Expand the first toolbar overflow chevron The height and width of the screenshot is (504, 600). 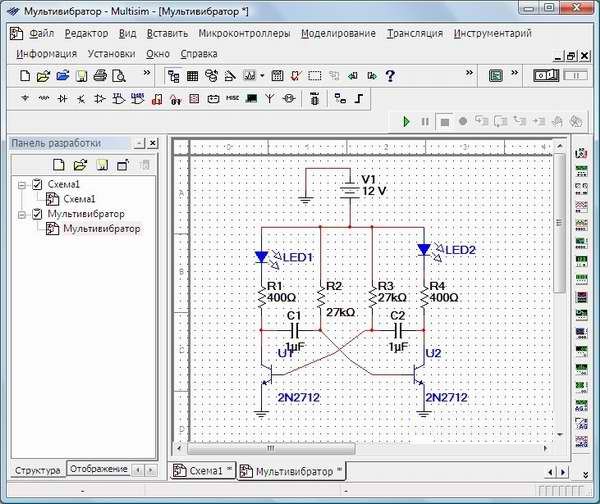(x=147, y=72)
